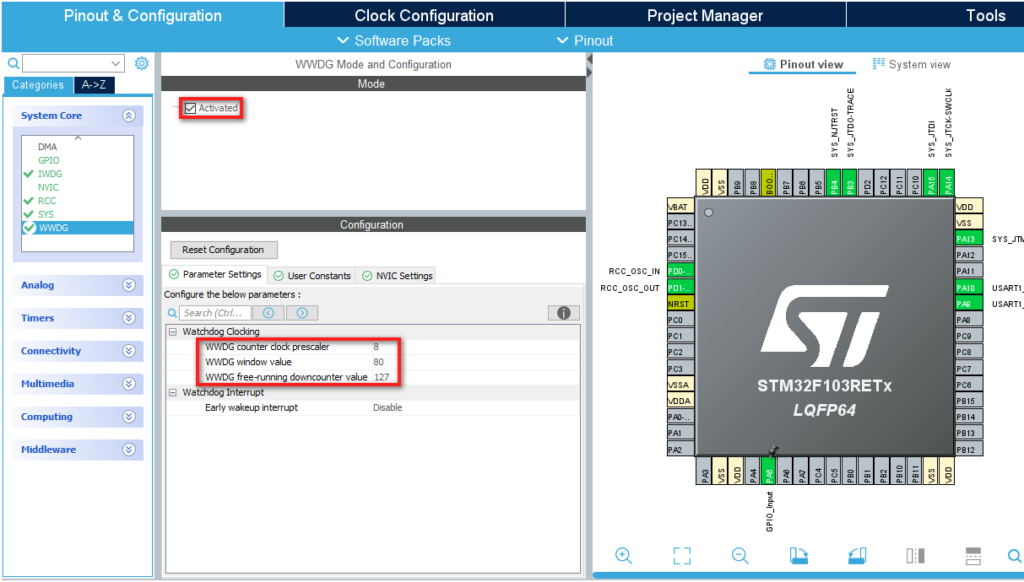Click the rotate pinout clockwise icon

click(799, 556)
